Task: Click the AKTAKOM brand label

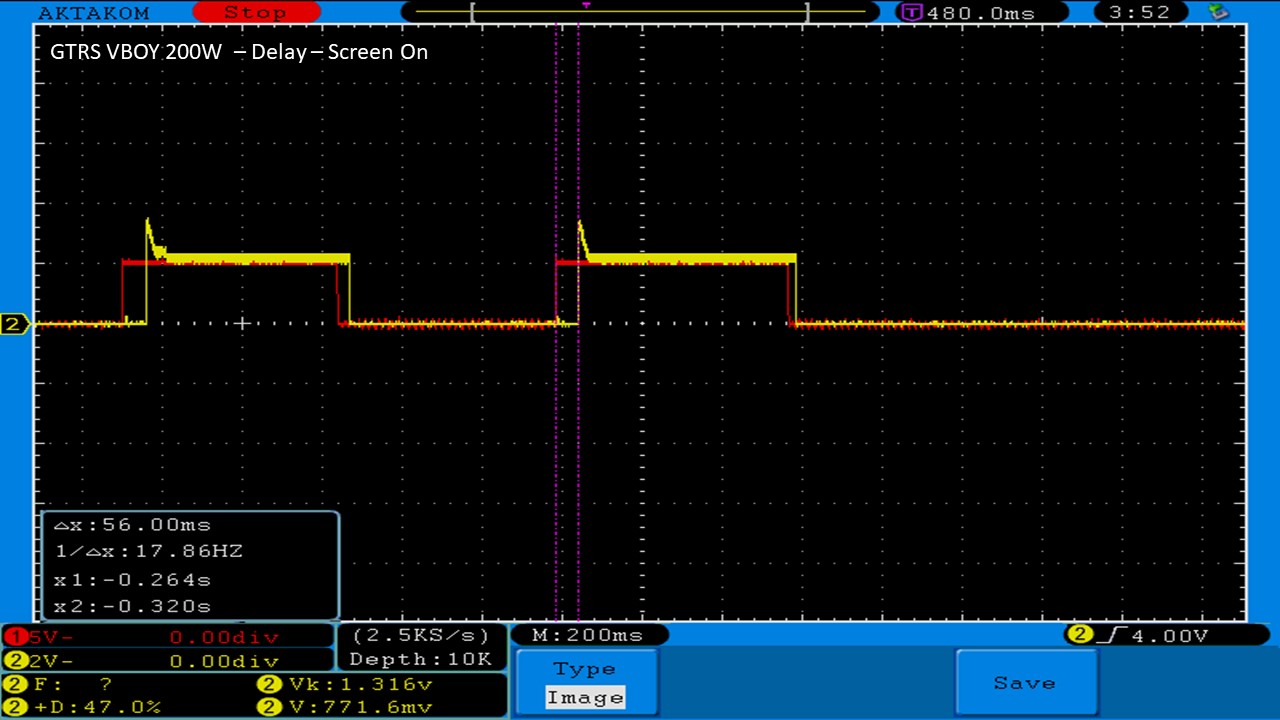Action: [x=94, y=13]
